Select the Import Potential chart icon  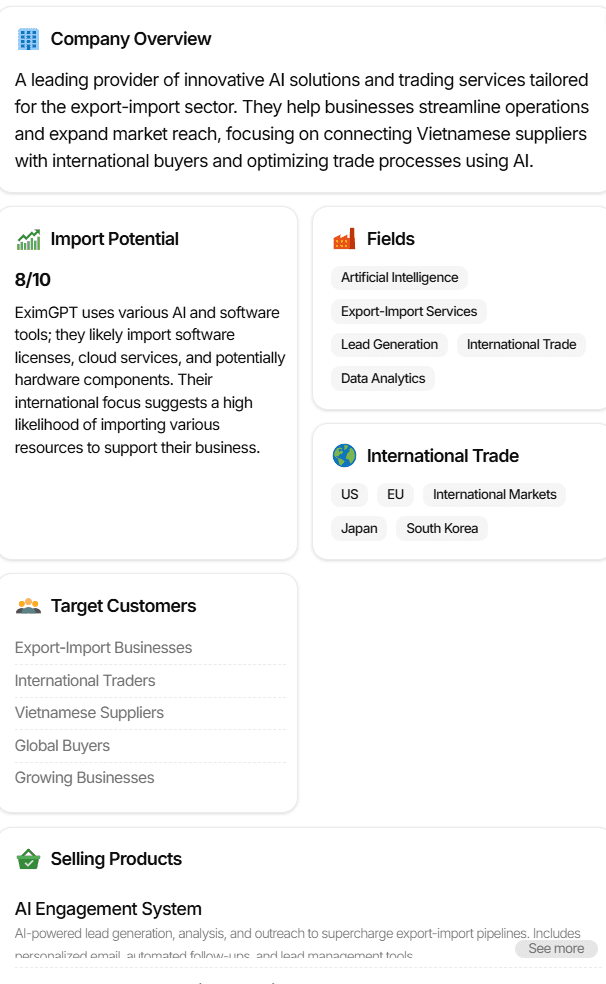(x=27, y=239)
